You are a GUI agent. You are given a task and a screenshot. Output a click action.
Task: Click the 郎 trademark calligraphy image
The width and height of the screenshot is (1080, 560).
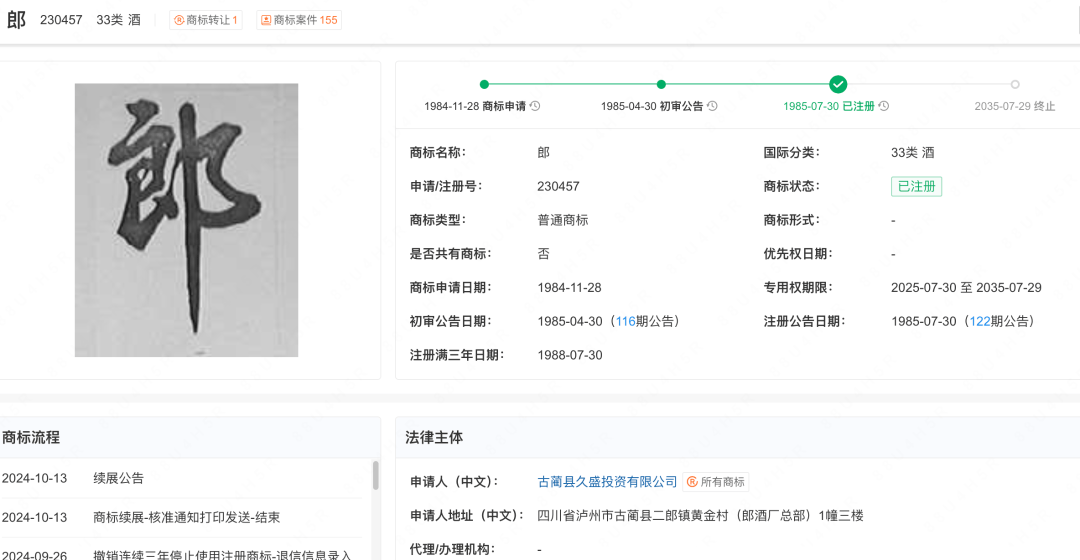tap(187, 220)
